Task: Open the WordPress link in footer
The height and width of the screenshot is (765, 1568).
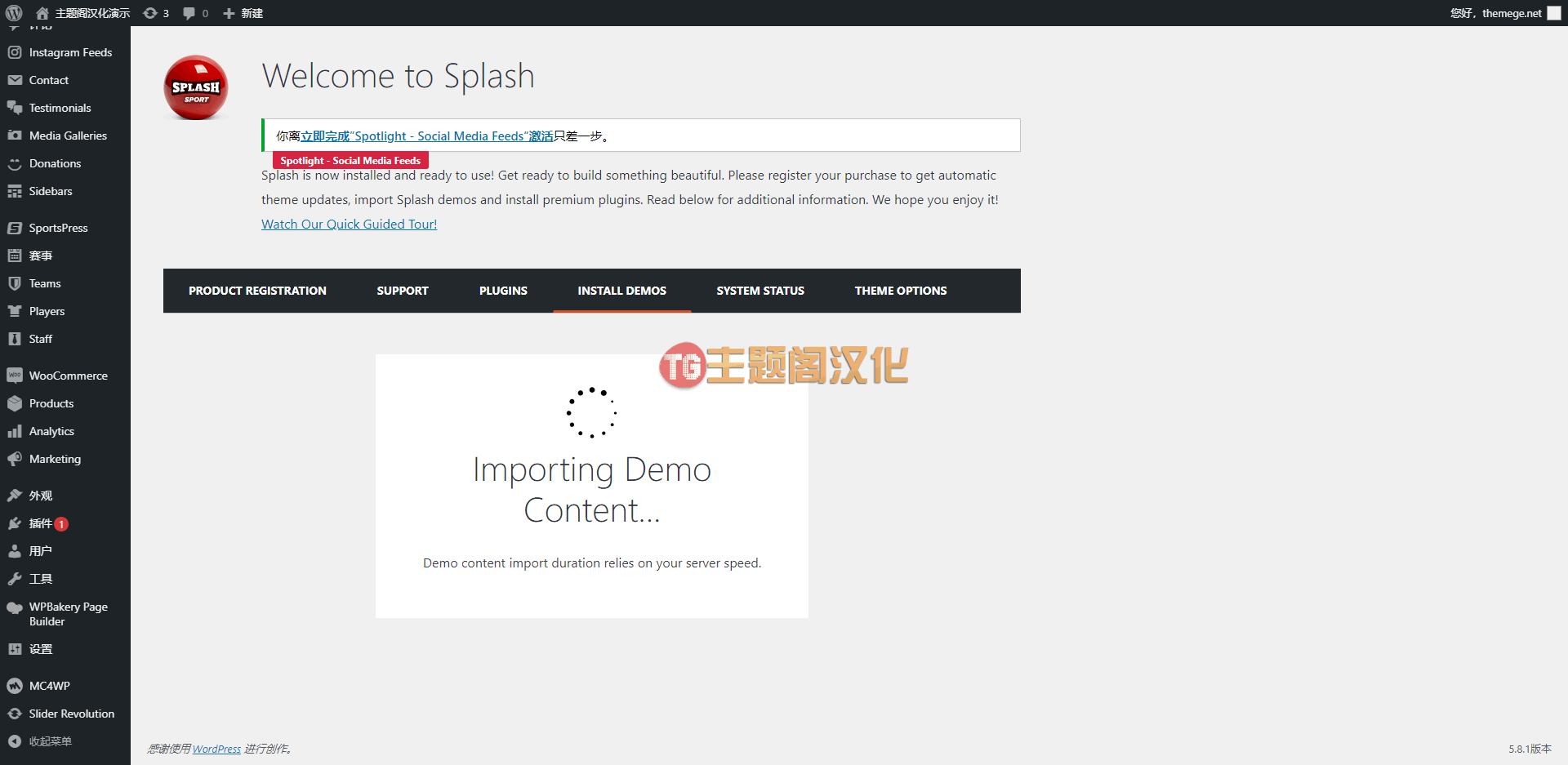Action: tap(216, 749)
